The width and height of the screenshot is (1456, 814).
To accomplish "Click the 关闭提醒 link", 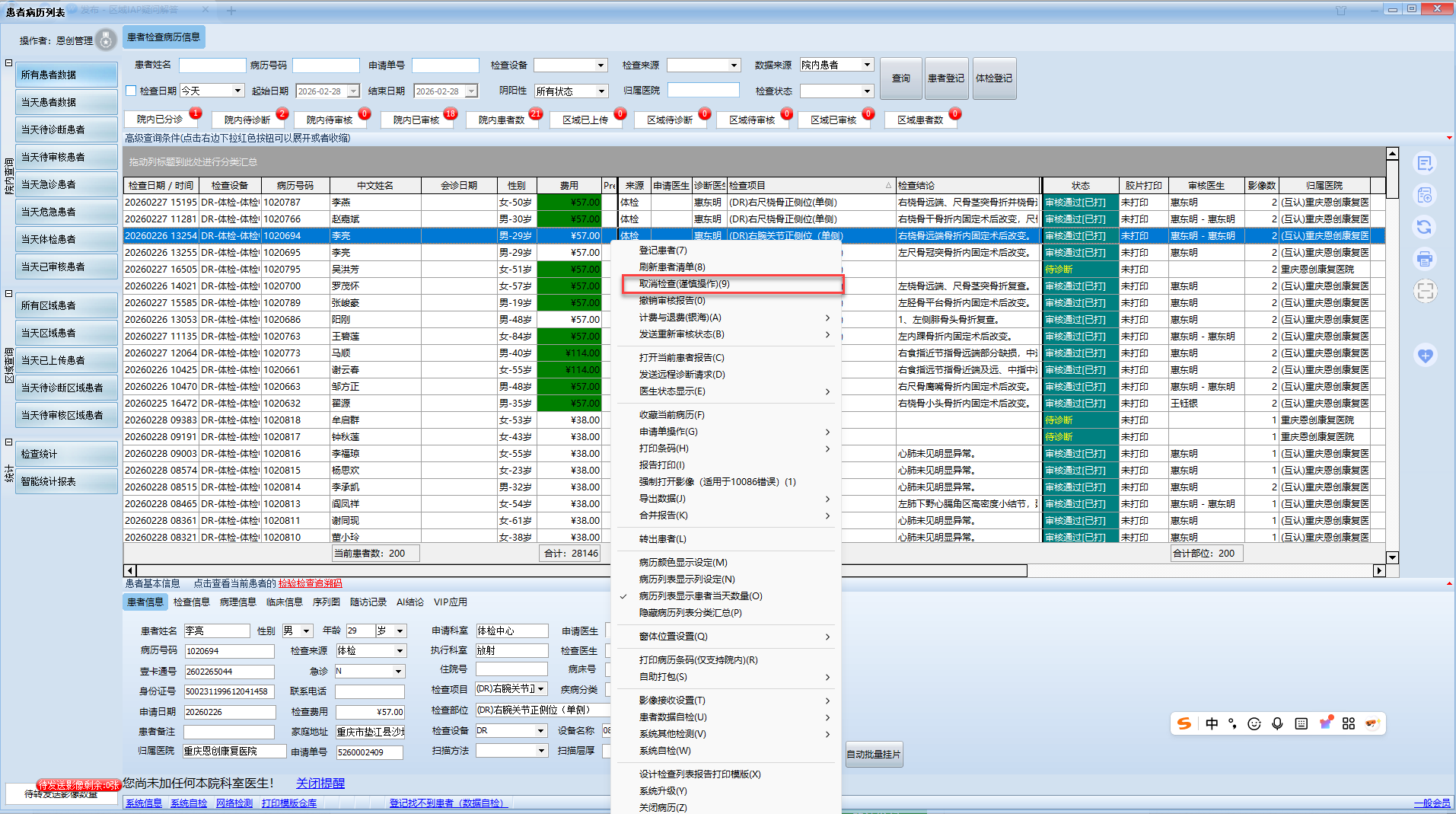I will pos(320,784).
